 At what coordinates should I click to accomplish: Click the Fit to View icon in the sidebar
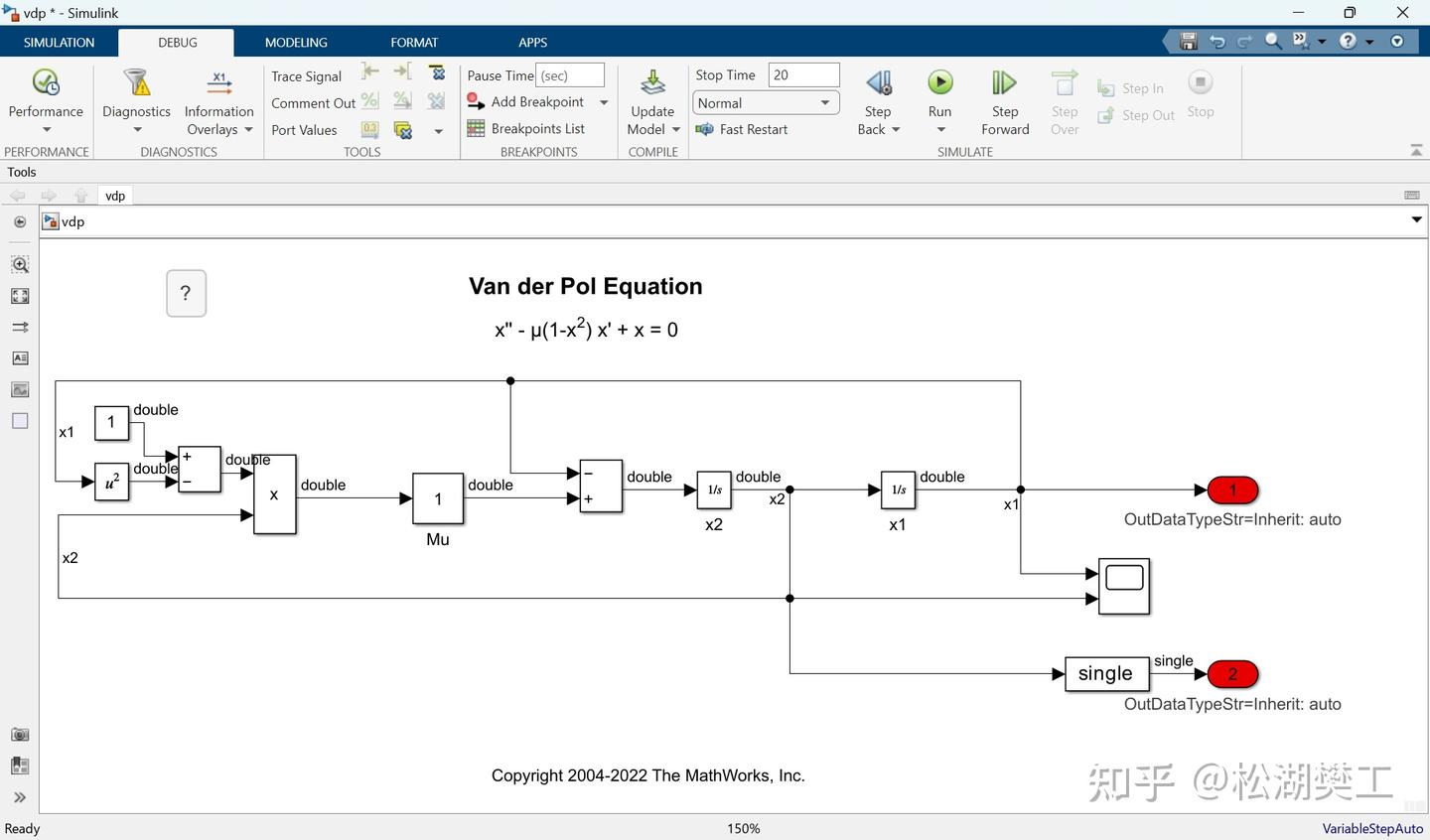[20, 295]
